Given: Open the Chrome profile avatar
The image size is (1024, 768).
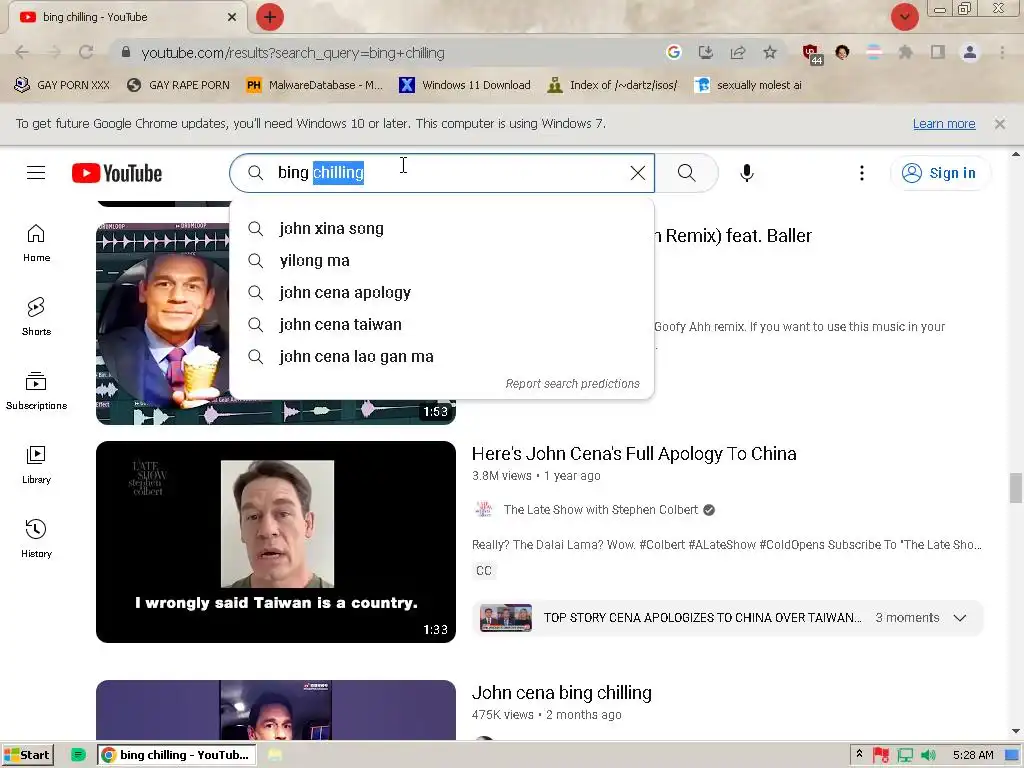Looking at the screenshot, I should (x=970, y=52).
